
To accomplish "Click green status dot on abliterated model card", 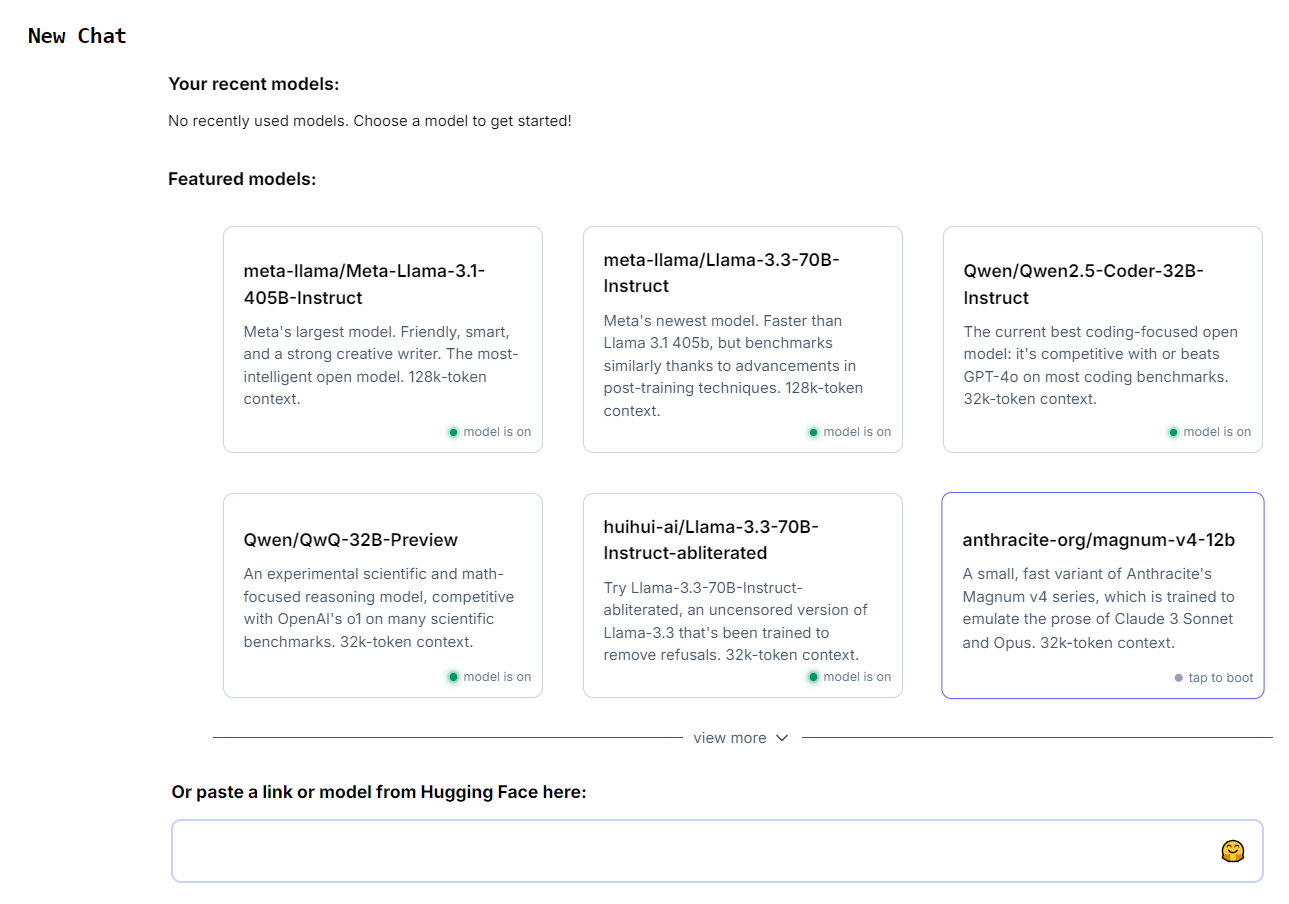I will pos(813,677).
